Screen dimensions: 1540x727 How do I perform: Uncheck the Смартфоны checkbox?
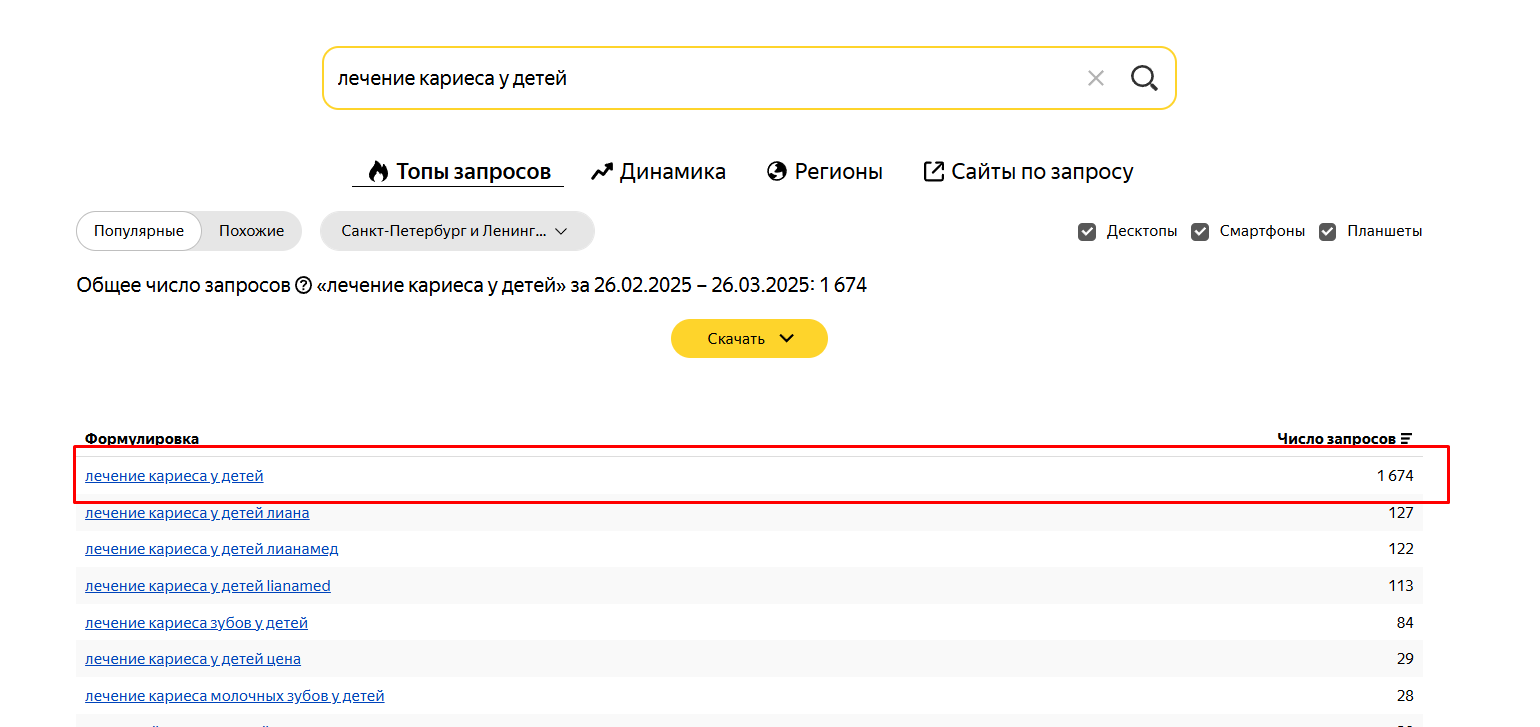[x=1199, y=231]
